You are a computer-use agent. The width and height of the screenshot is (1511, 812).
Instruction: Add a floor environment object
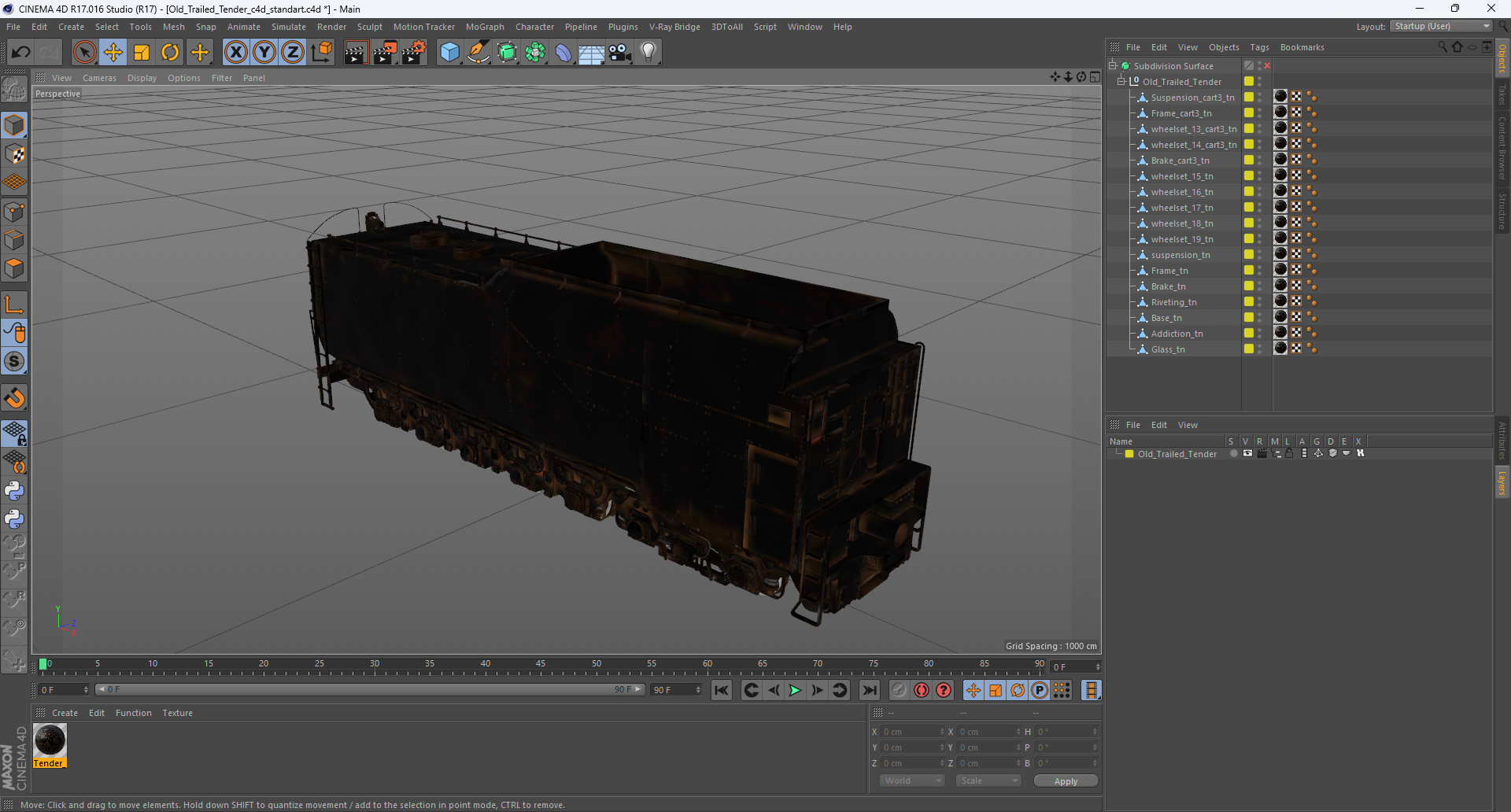pyautogui.click(x=591, y=52)
